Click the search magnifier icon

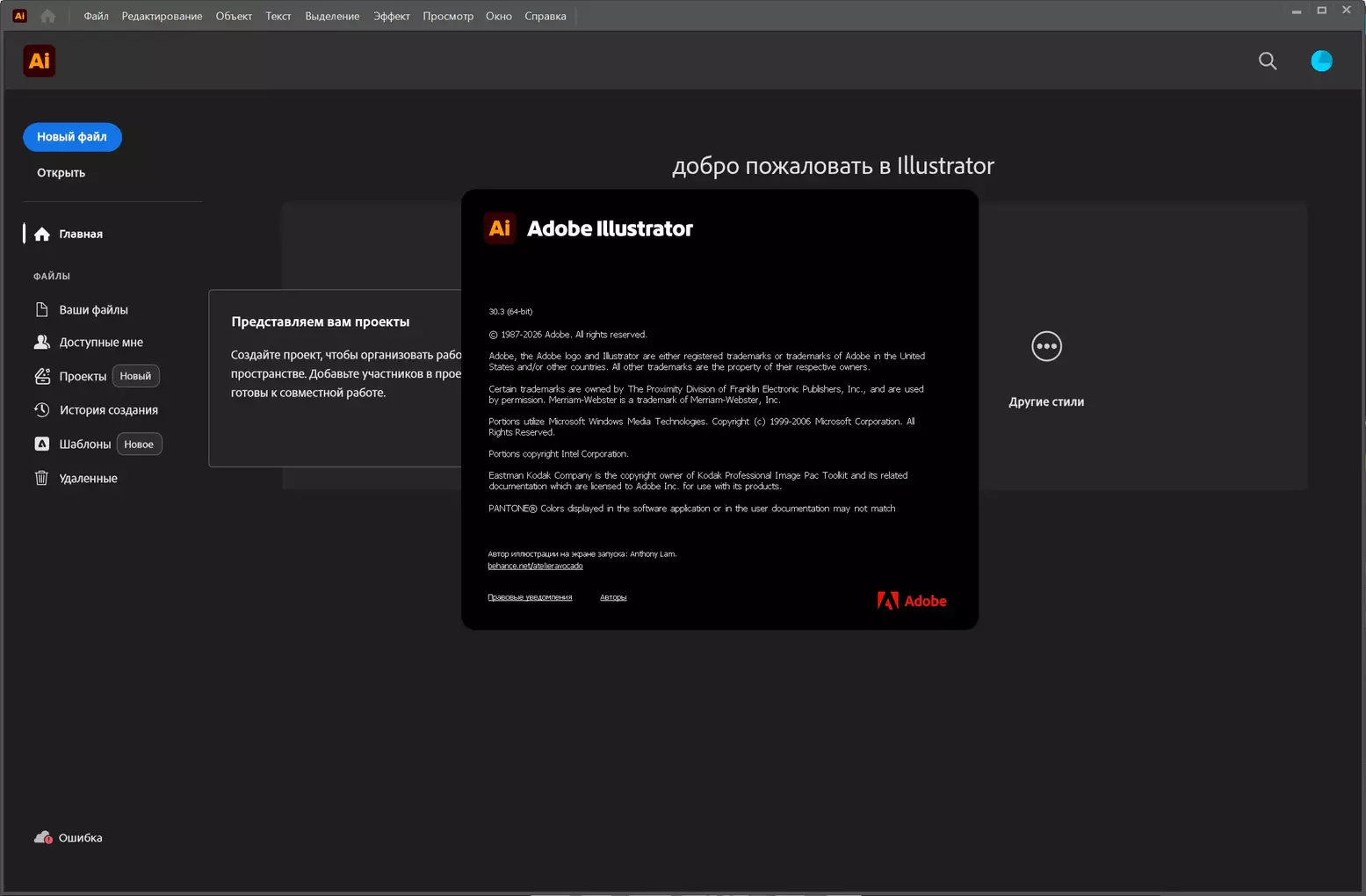click(1267, 61)
